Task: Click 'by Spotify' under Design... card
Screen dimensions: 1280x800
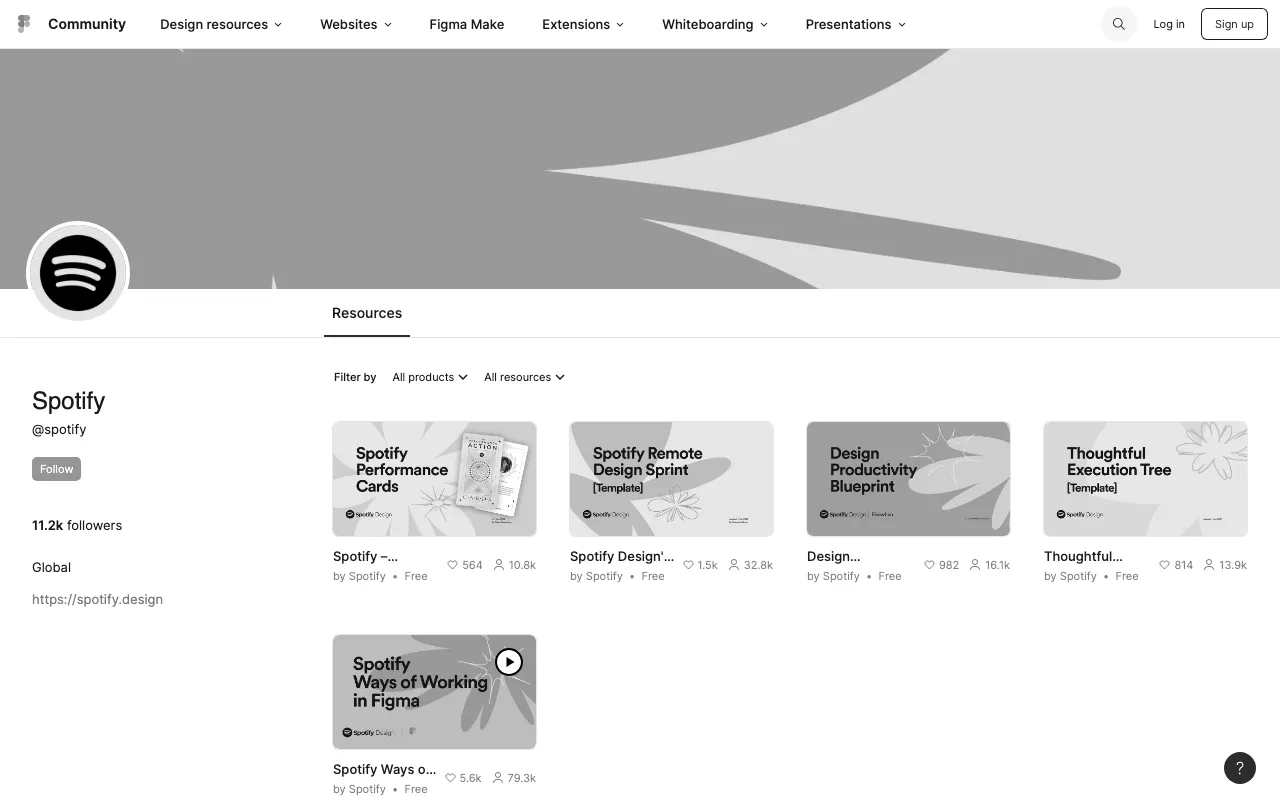Action: coord(833,576)
